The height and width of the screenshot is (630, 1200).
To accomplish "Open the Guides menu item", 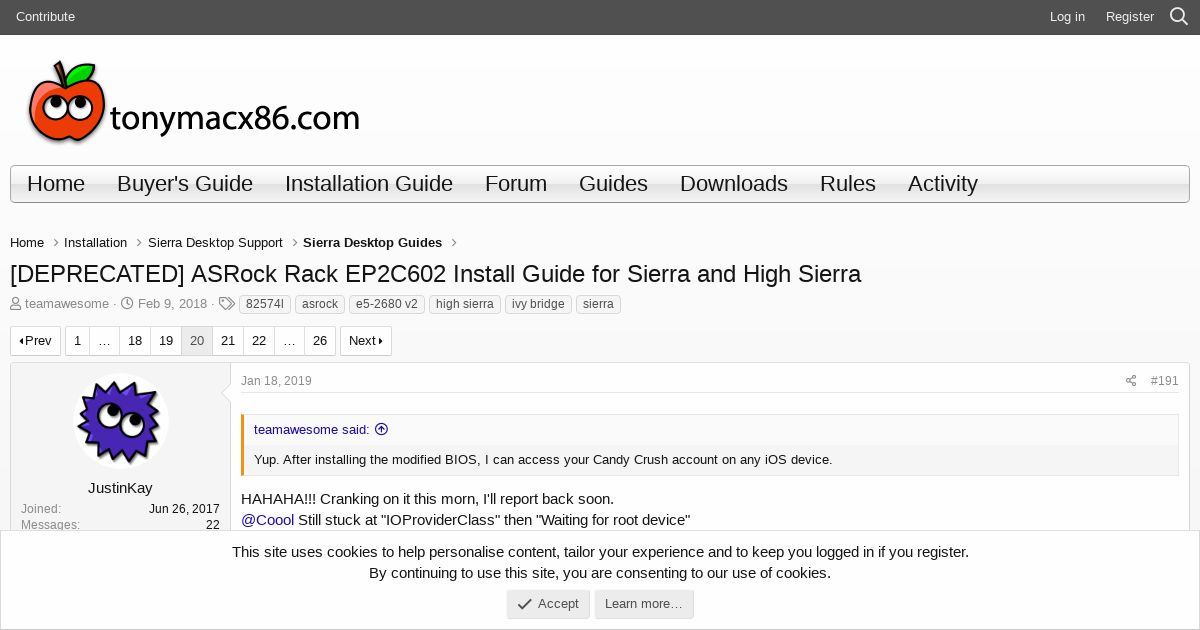I will pyautogui.click(x=613, y=184).
